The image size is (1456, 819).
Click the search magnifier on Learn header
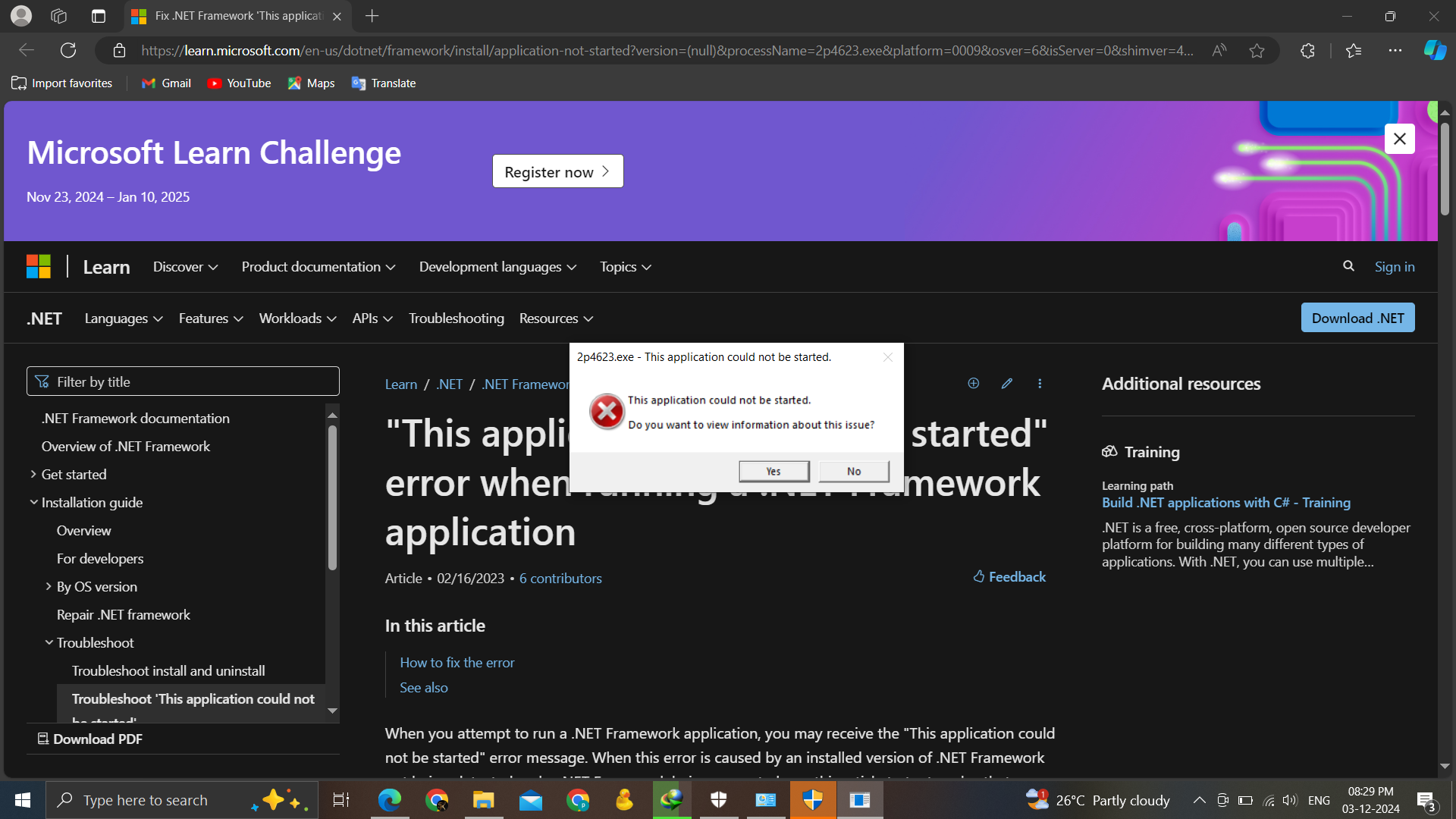click(1348, 266)
